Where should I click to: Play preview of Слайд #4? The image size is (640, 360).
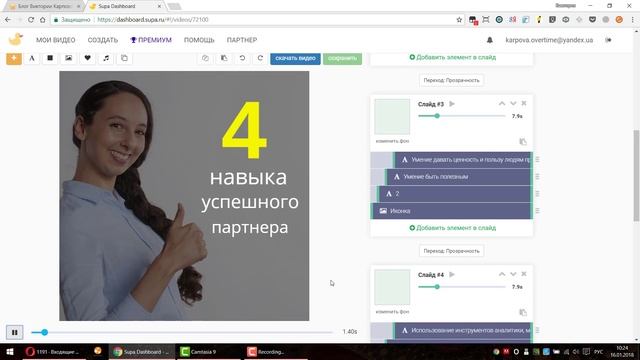point(452,275)
